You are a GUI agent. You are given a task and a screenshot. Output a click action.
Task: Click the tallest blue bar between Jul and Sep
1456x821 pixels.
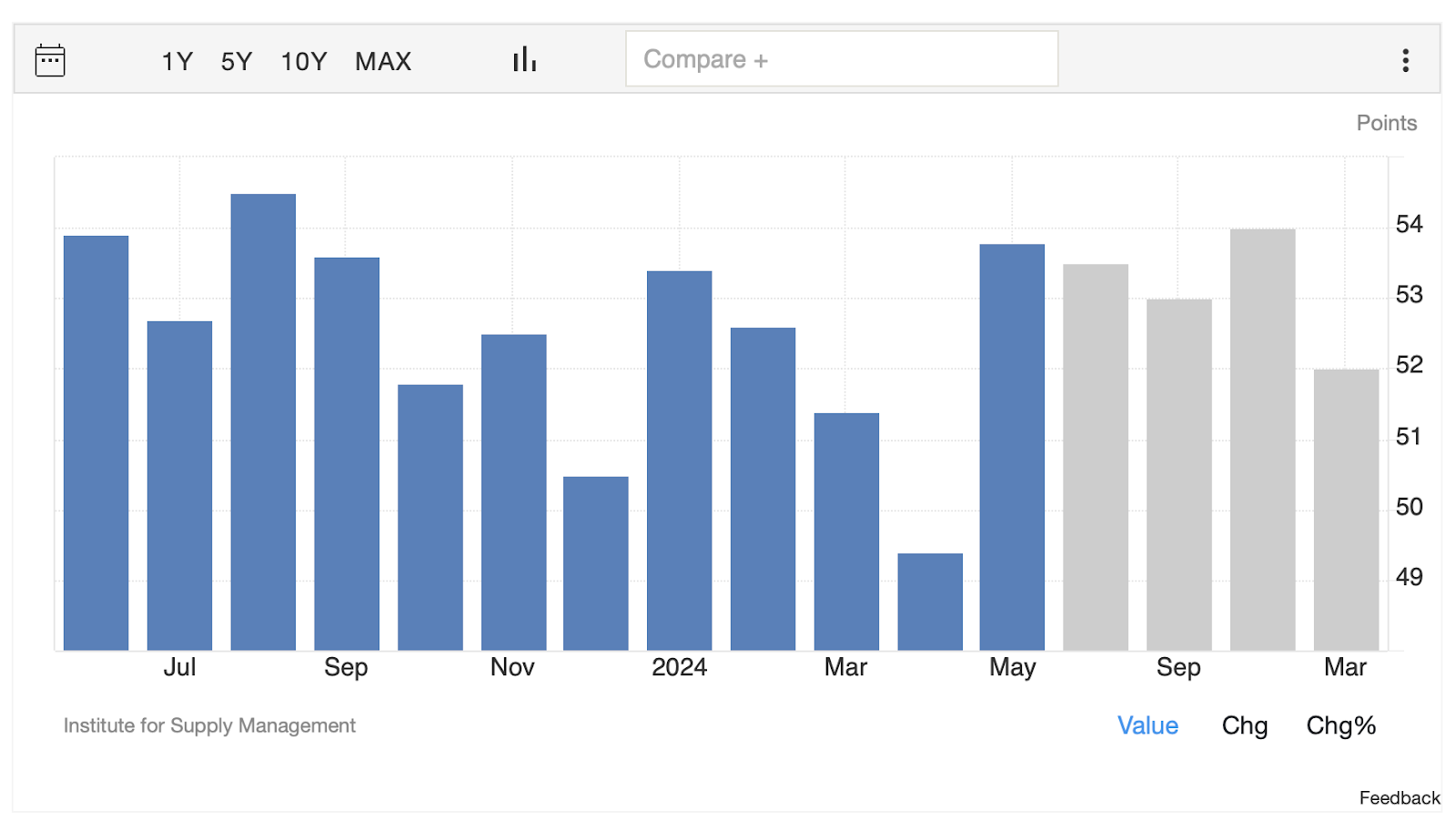(263, 421)
